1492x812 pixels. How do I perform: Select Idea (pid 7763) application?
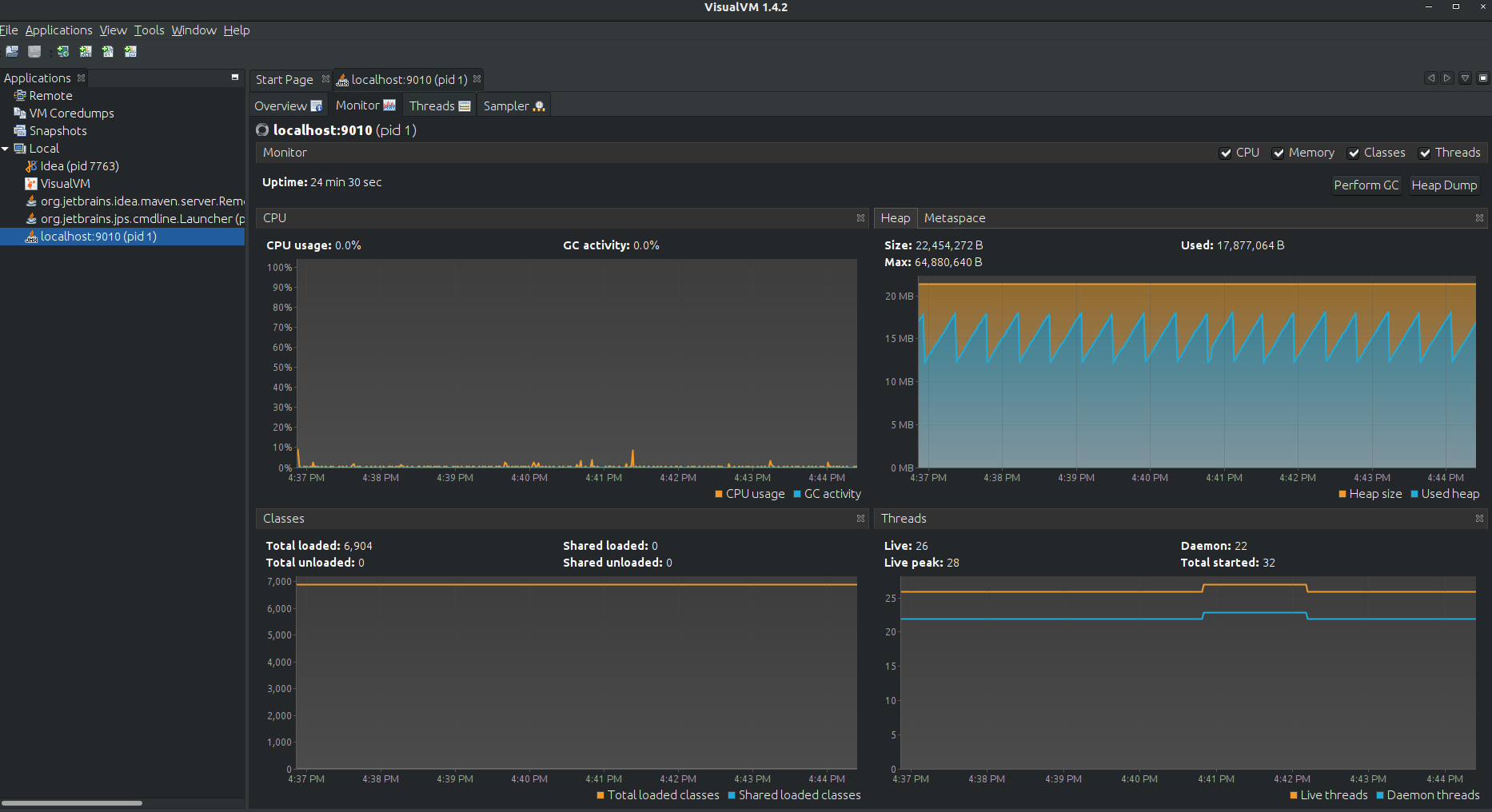pos(79,166)
